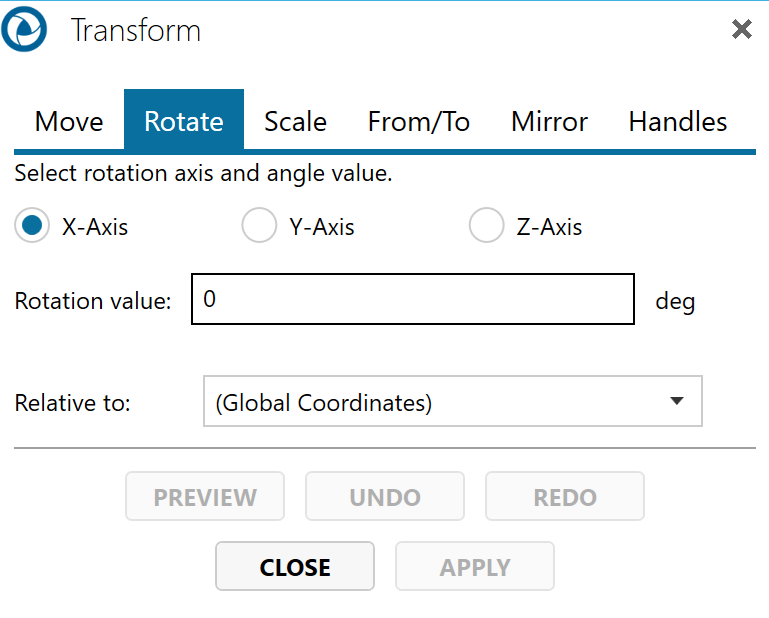Click the Transform app logo icon
The height and width of the screenshot is (618, 769).
24,30
